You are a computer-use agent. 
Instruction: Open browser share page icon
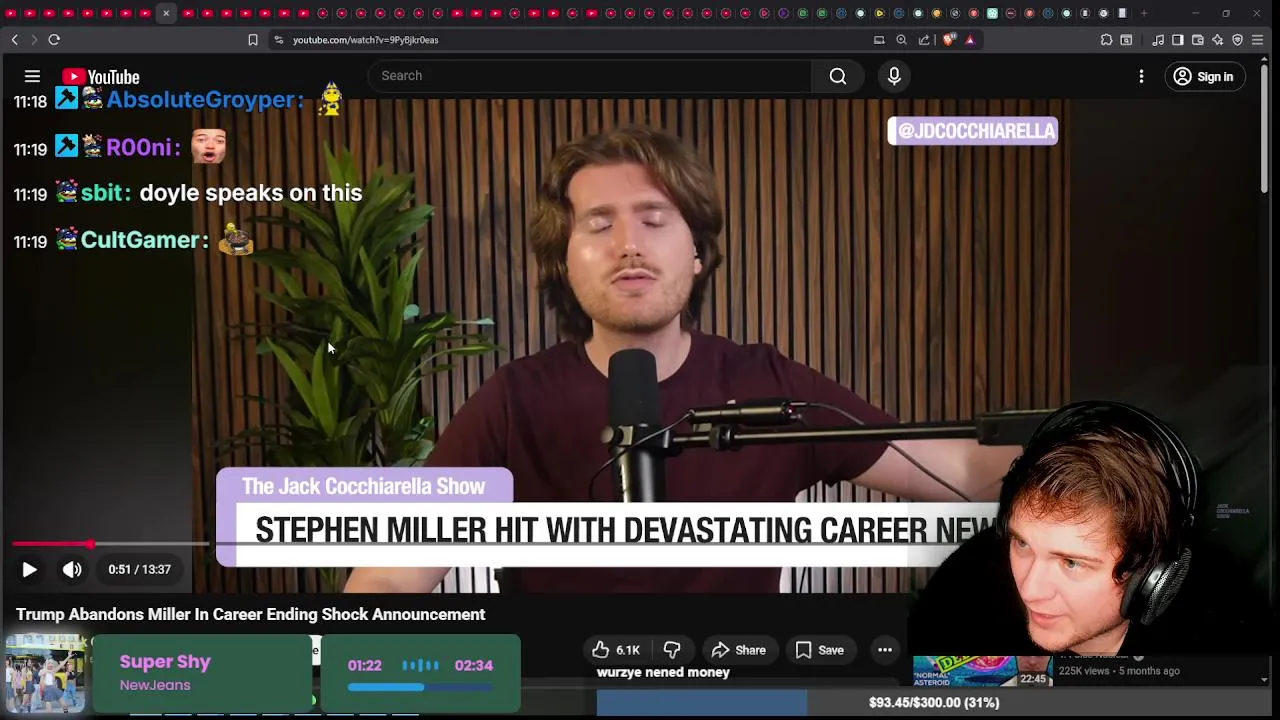click(924, 40)
